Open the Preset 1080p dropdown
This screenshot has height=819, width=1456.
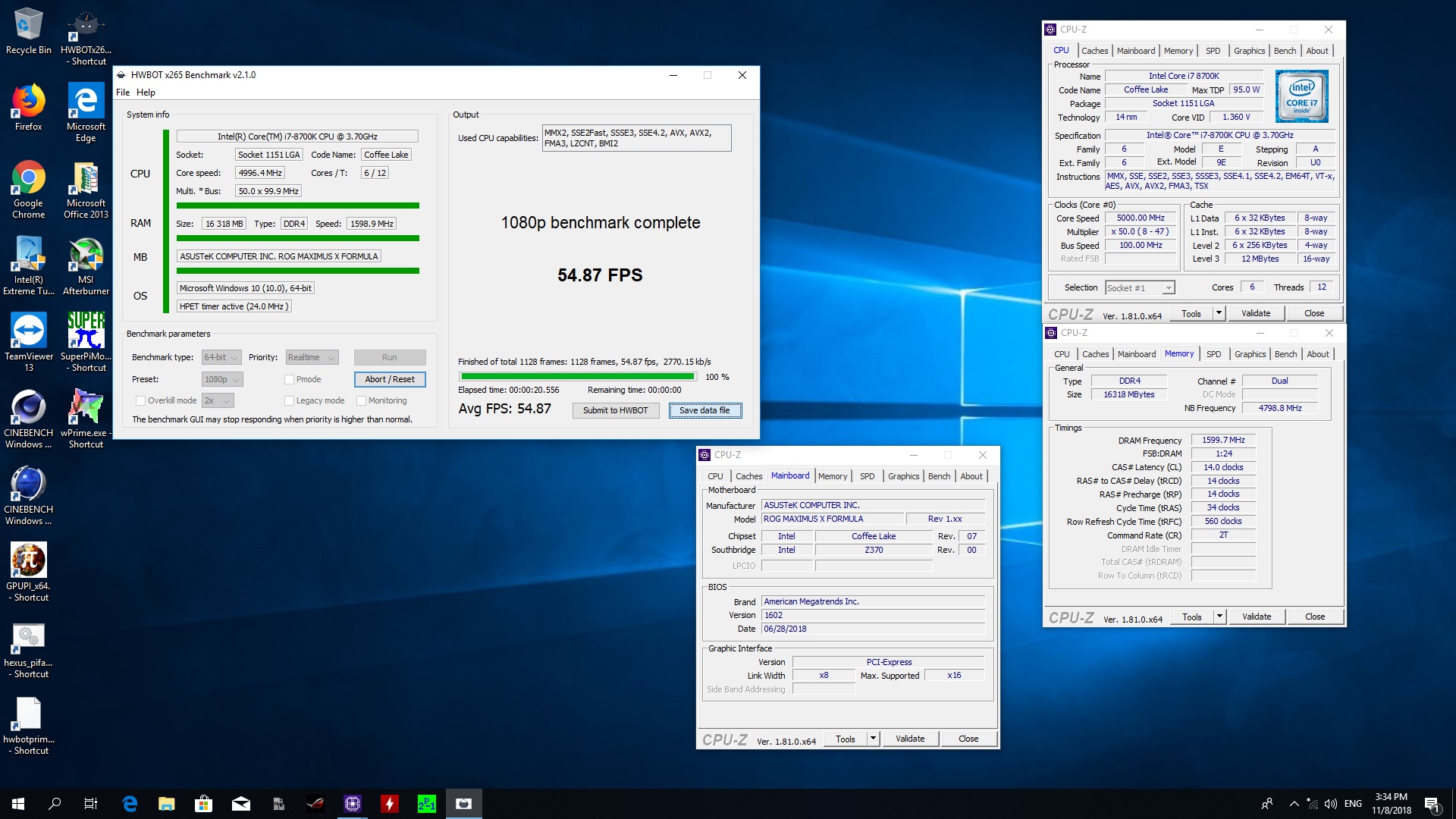[221, 379]
